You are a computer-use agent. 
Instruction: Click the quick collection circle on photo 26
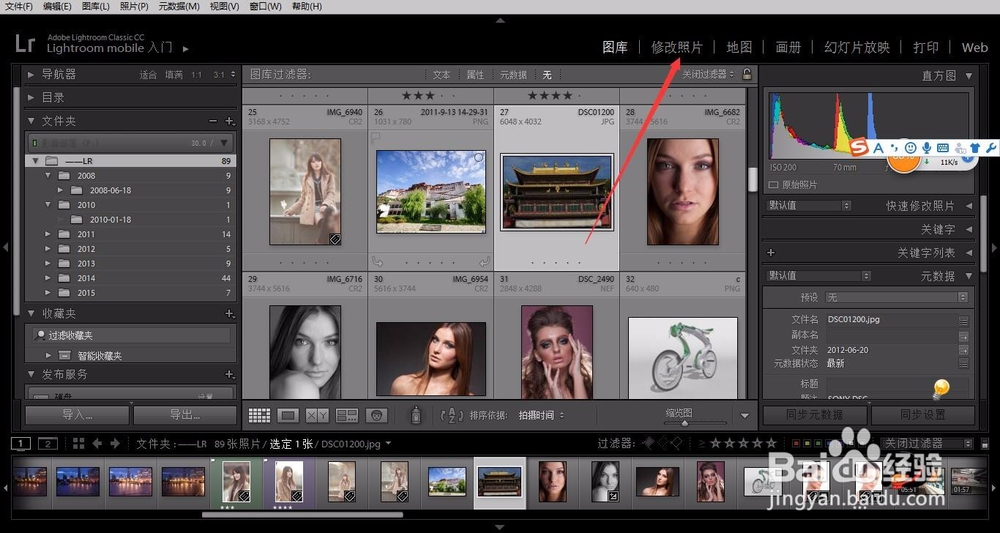(x=479, y=157)
